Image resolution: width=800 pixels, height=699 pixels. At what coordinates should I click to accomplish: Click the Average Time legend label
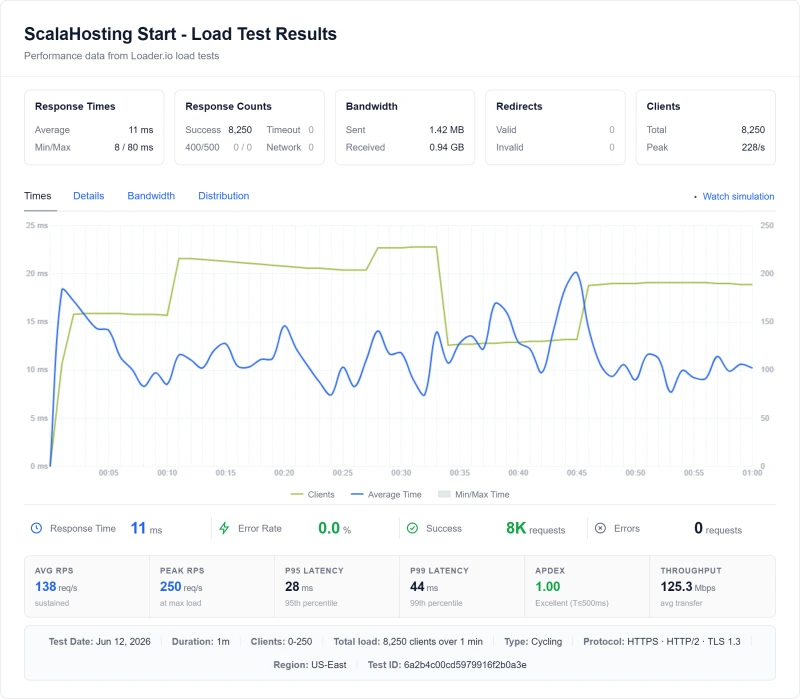coord(394,494)
